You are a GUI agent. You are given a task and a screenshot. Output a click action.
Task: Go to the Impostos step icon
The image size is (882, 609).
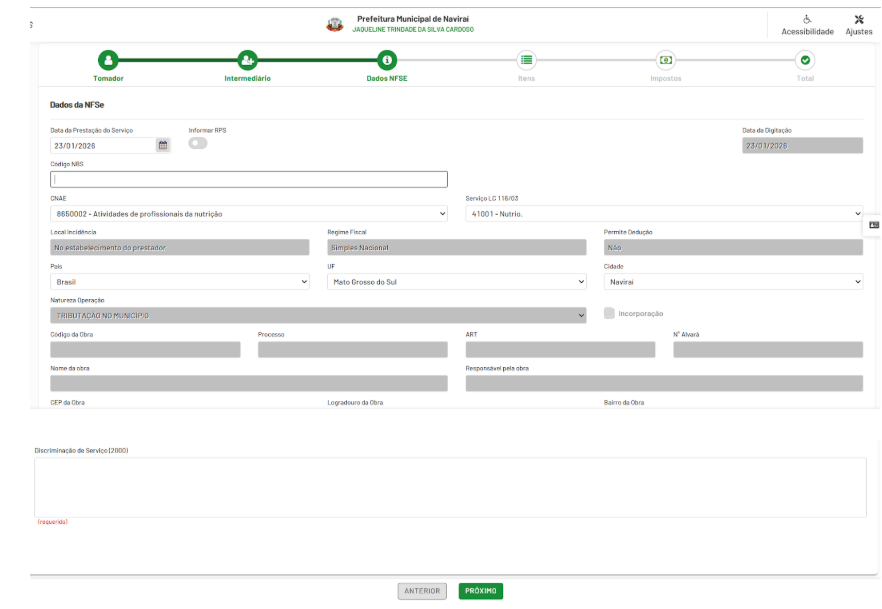[666, 60]
